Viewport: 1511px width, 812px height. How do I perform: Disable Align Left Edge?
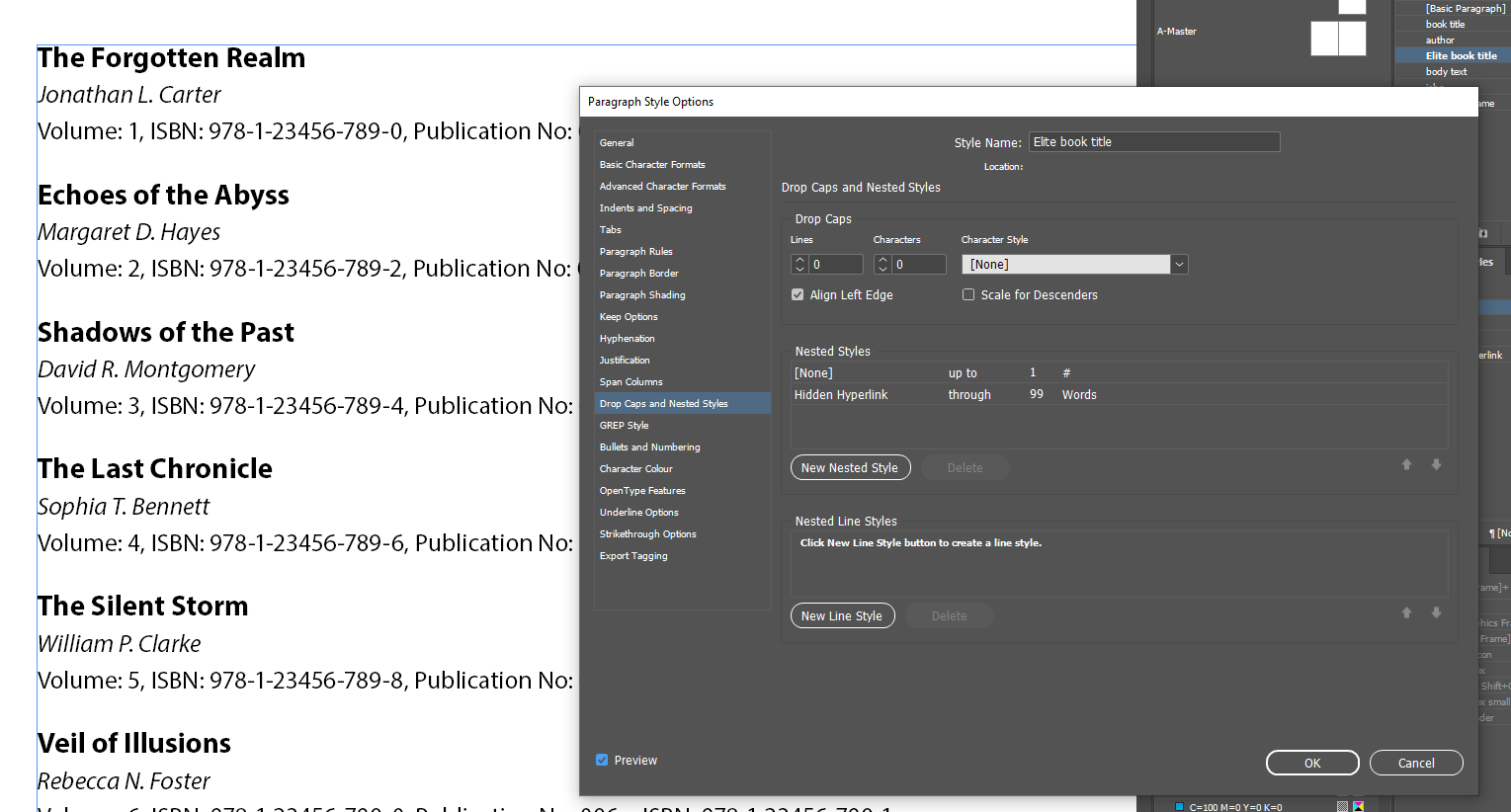pyautogui.click(x=797, y=294)
